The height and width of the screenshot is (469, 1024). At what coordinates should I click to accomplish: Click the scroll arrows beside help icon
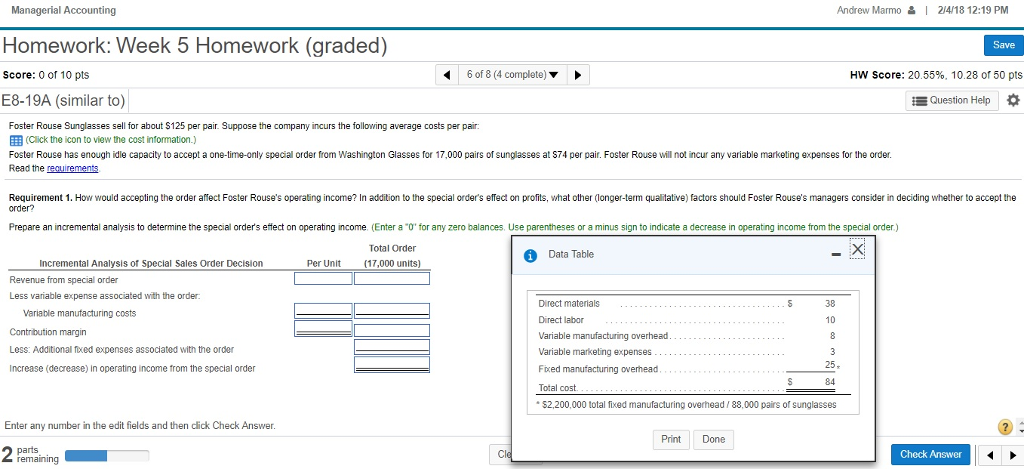pyautogui.click(x=1019, y=428)
